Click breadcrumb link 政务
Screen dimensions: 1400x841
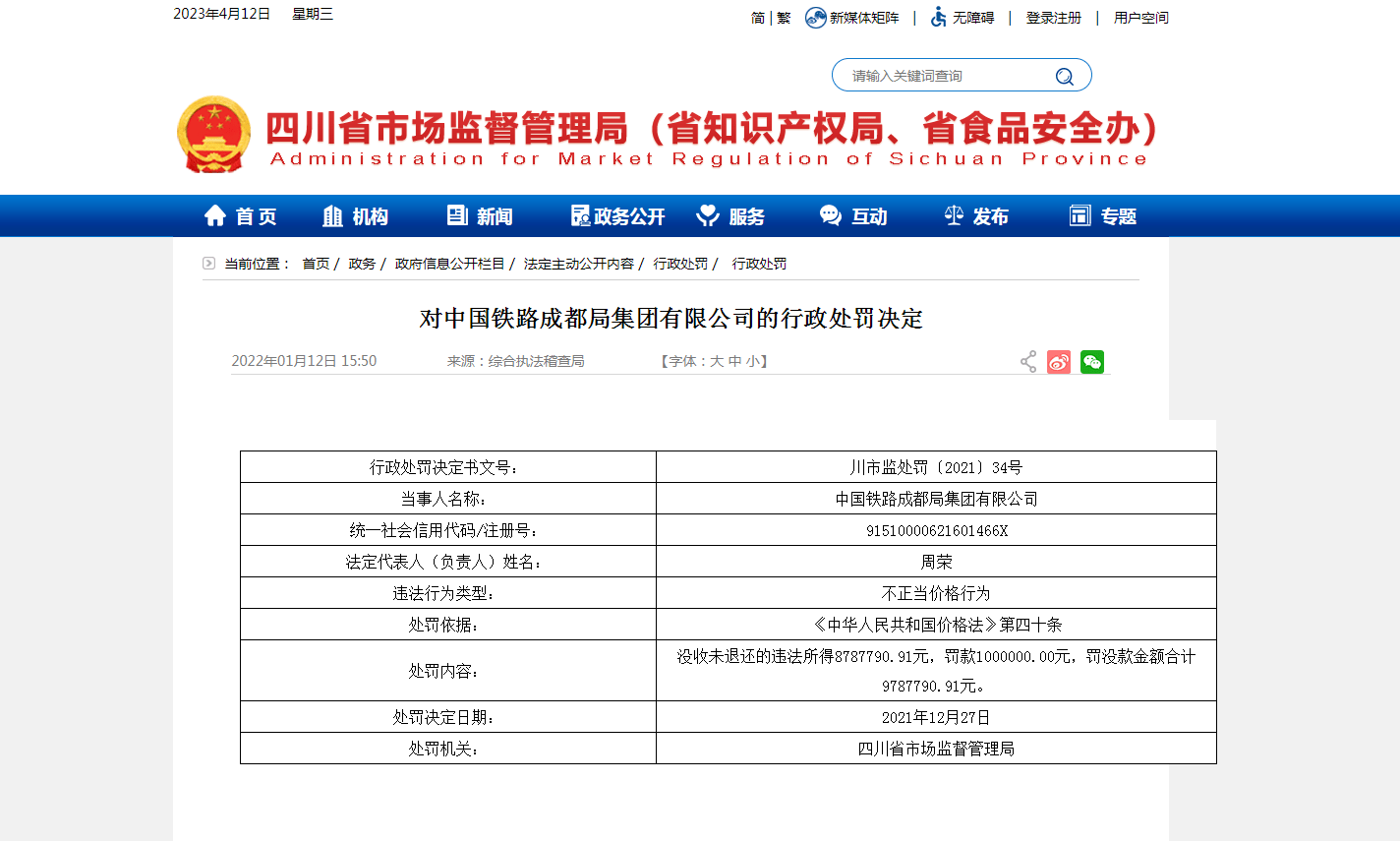(362, 264)
